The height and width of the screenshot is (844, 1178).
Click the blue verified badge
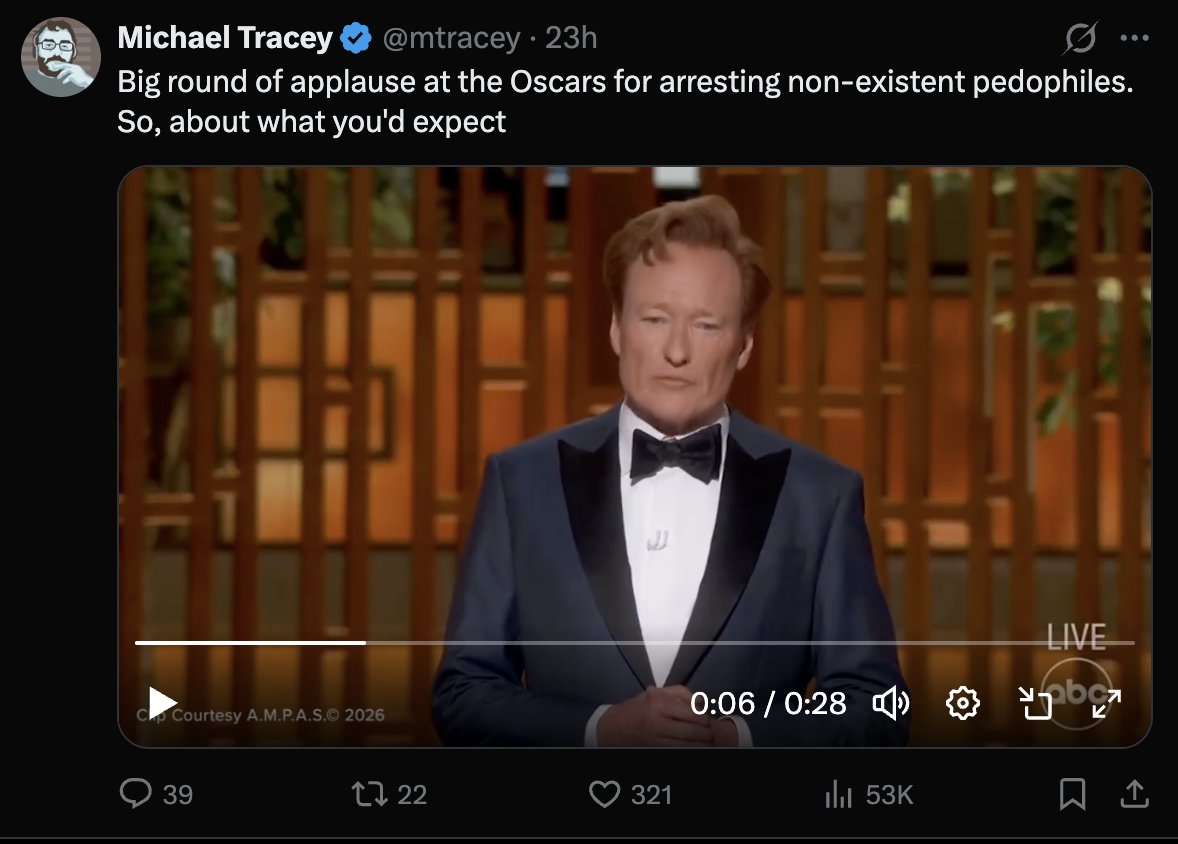click(355, 38)
